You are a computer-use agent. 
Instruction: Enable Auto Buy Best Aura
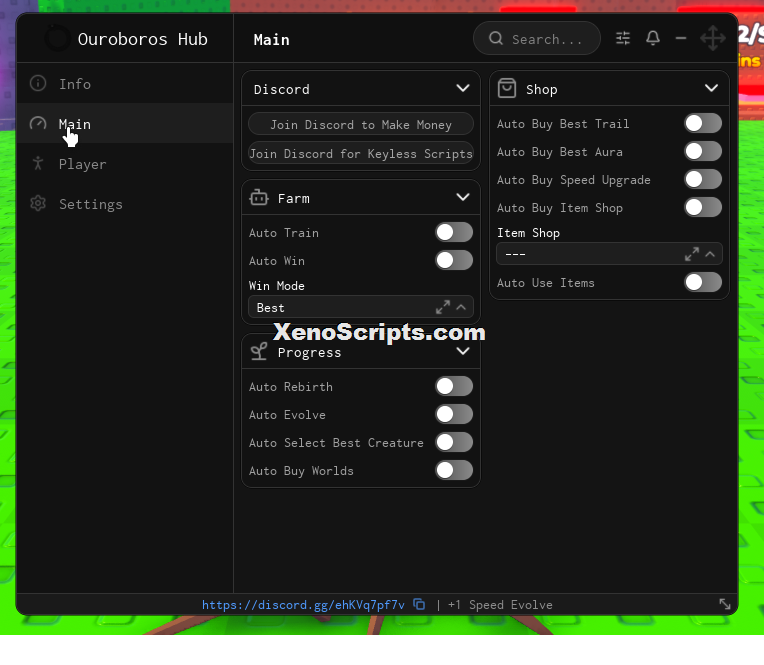pyautogui.click(x=703, y=152)
